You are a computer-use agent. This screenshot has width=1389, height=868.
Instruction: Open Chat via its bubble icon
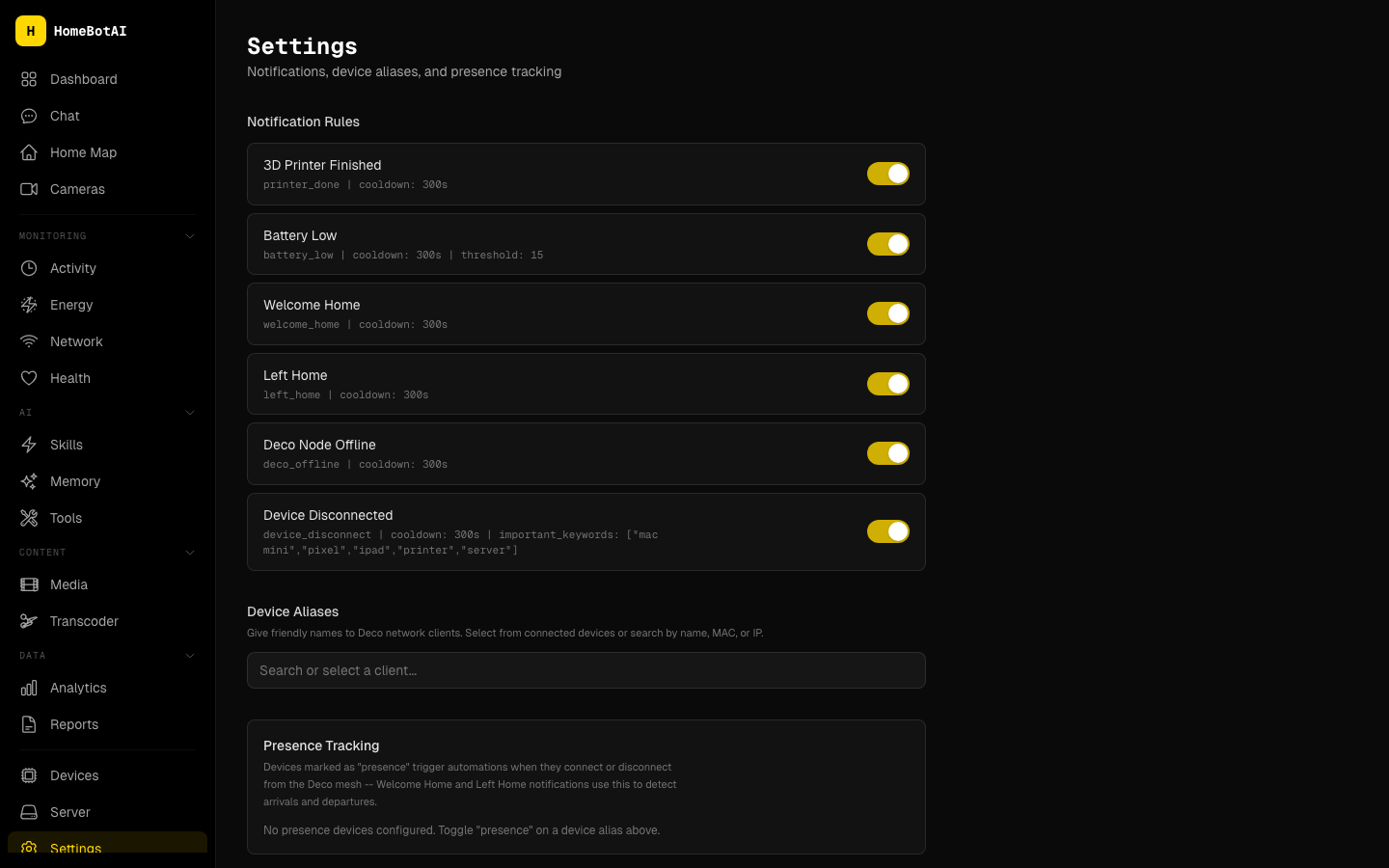[x=29, y=116]
